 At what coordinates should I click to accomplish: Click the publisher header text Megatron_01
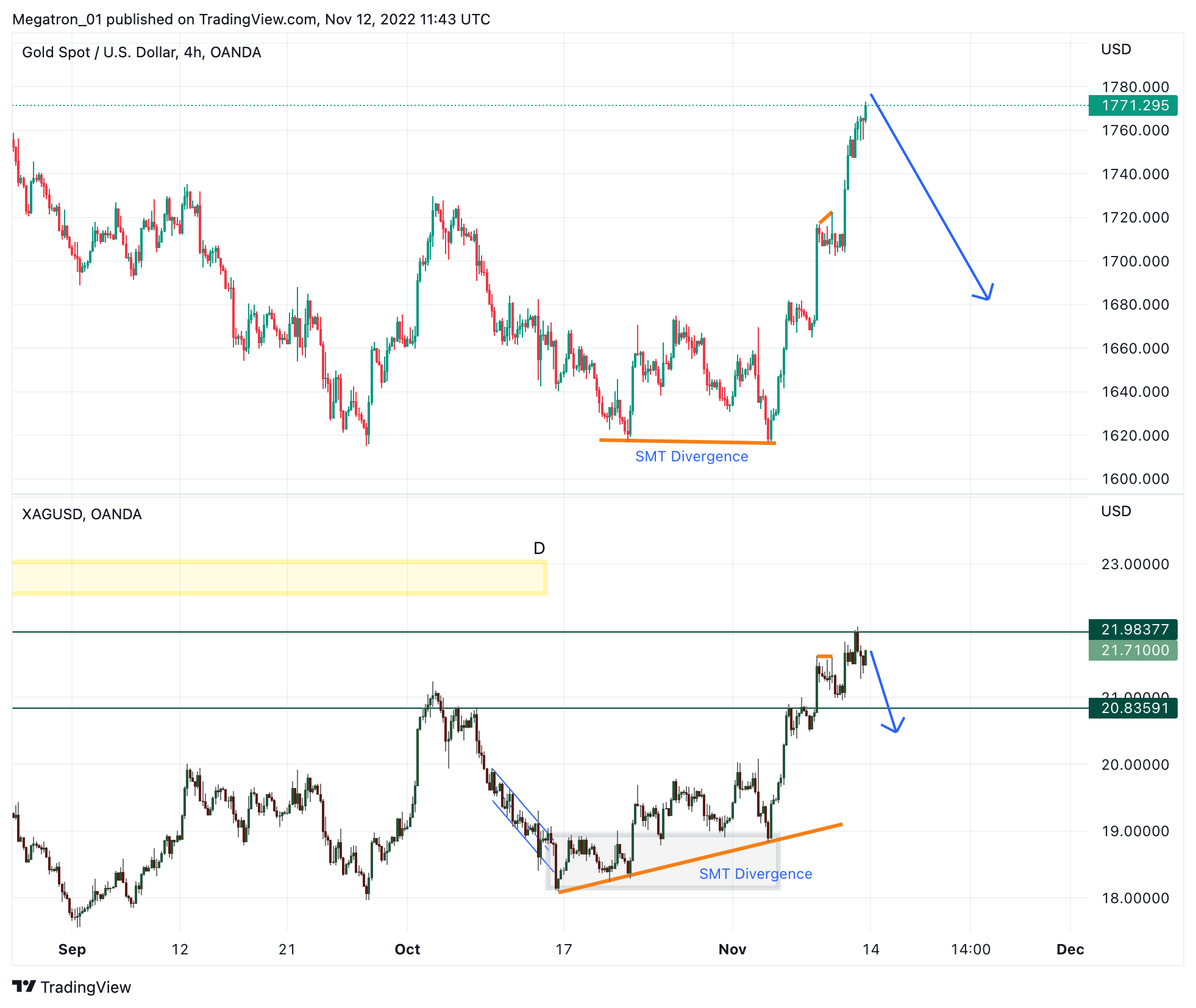tap(57, 20)
